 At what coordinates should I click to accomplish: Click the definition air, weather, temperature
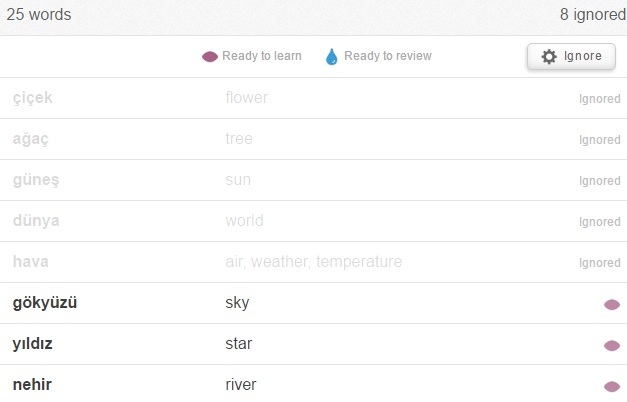click(314, 262)
